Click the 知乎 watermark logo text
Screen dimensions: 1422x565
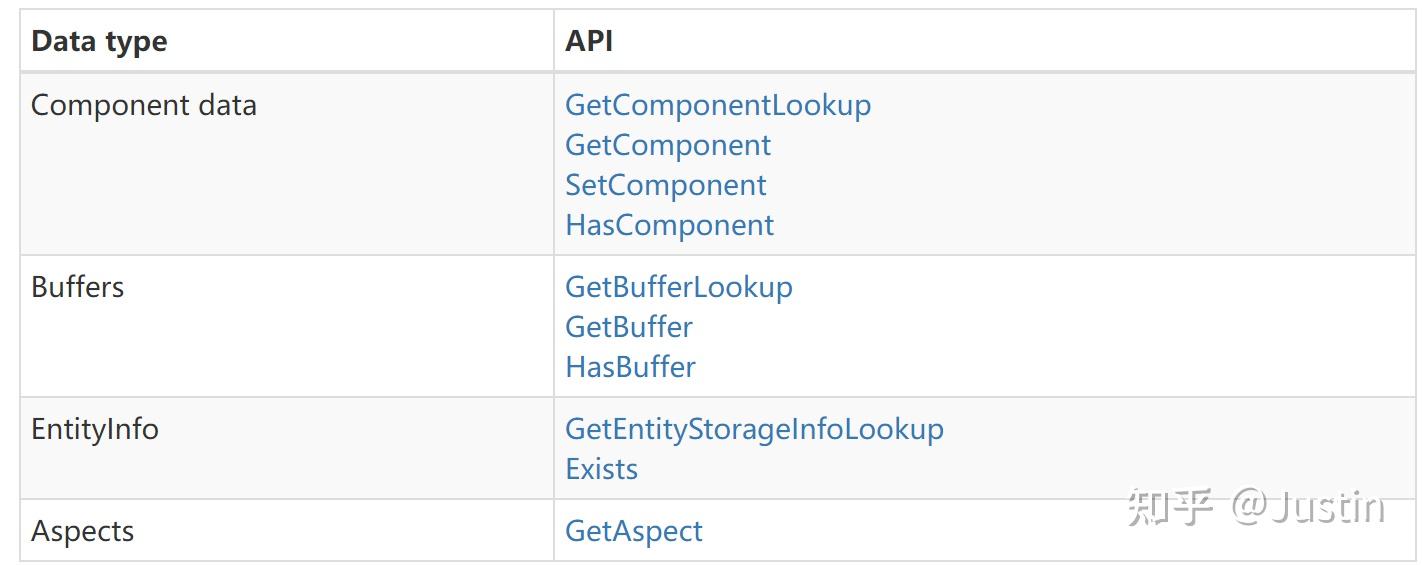tap(1170, 507)
